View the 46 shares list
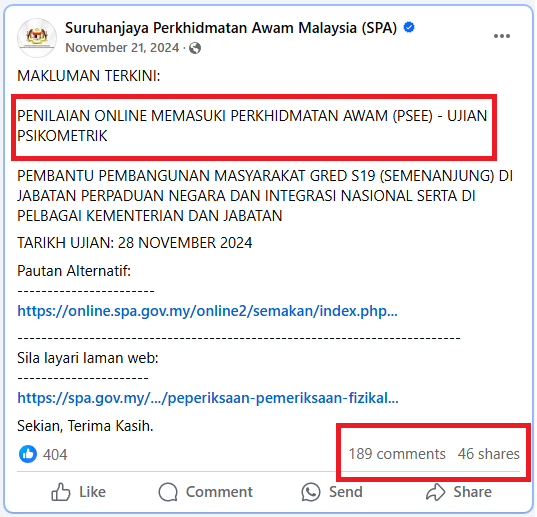 click(x=489, y=454)
